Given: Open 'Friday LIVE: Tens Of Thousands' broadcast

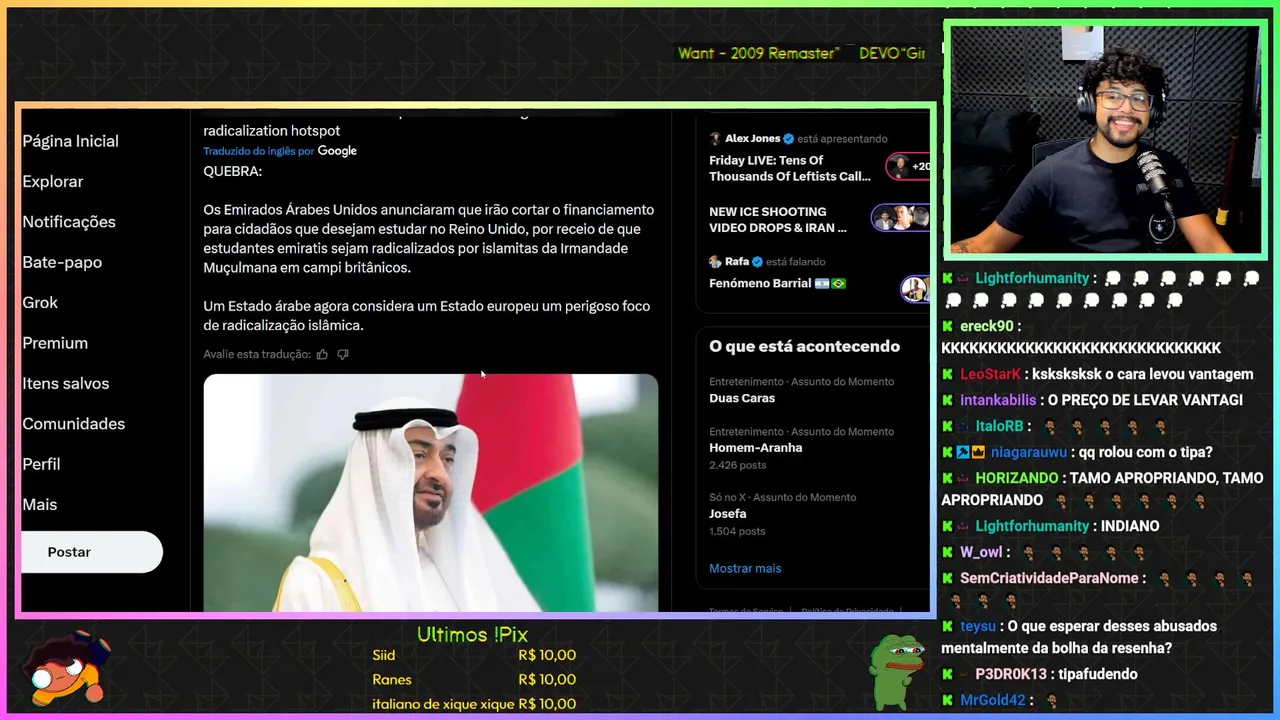Looking at the screenshot, I should pos(790,168).
